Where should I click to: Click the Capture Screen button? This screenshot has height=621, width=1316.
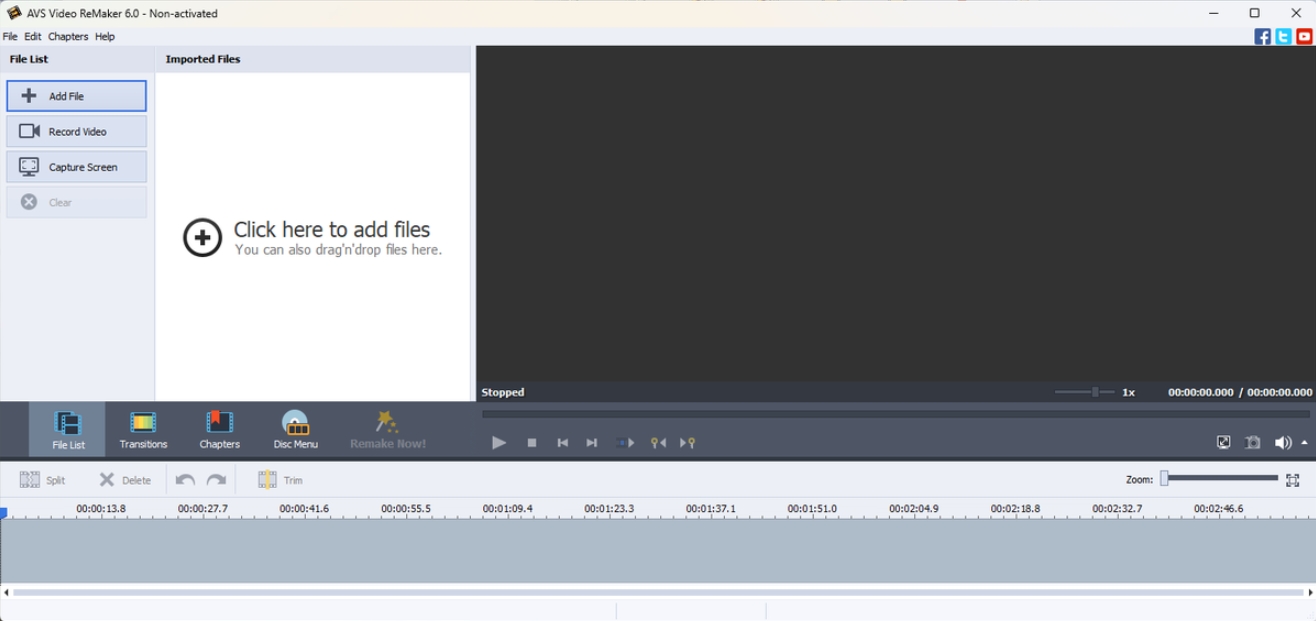point(76,167)
